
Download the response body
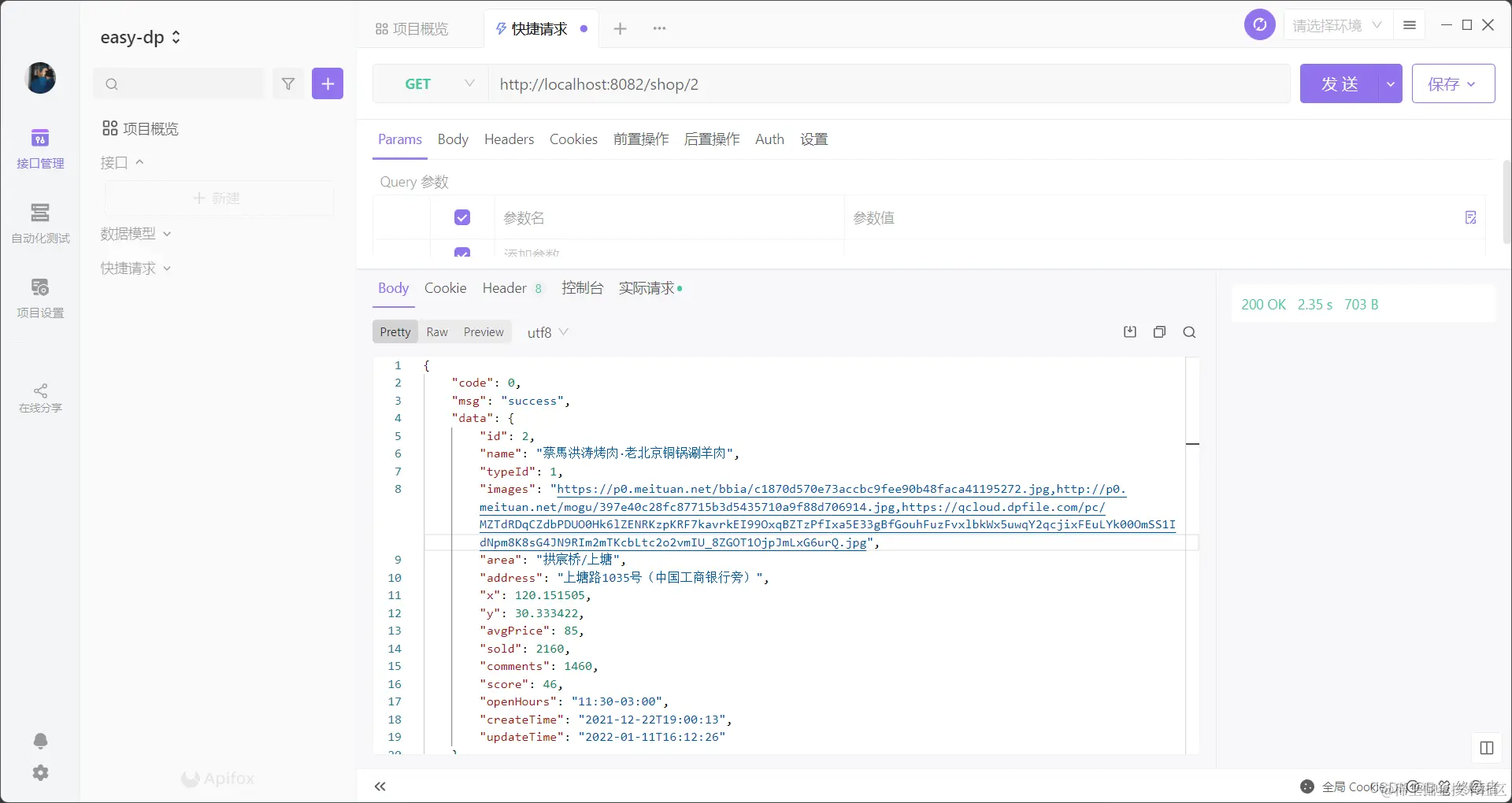pyautogui.click(x=1129, y=331)
